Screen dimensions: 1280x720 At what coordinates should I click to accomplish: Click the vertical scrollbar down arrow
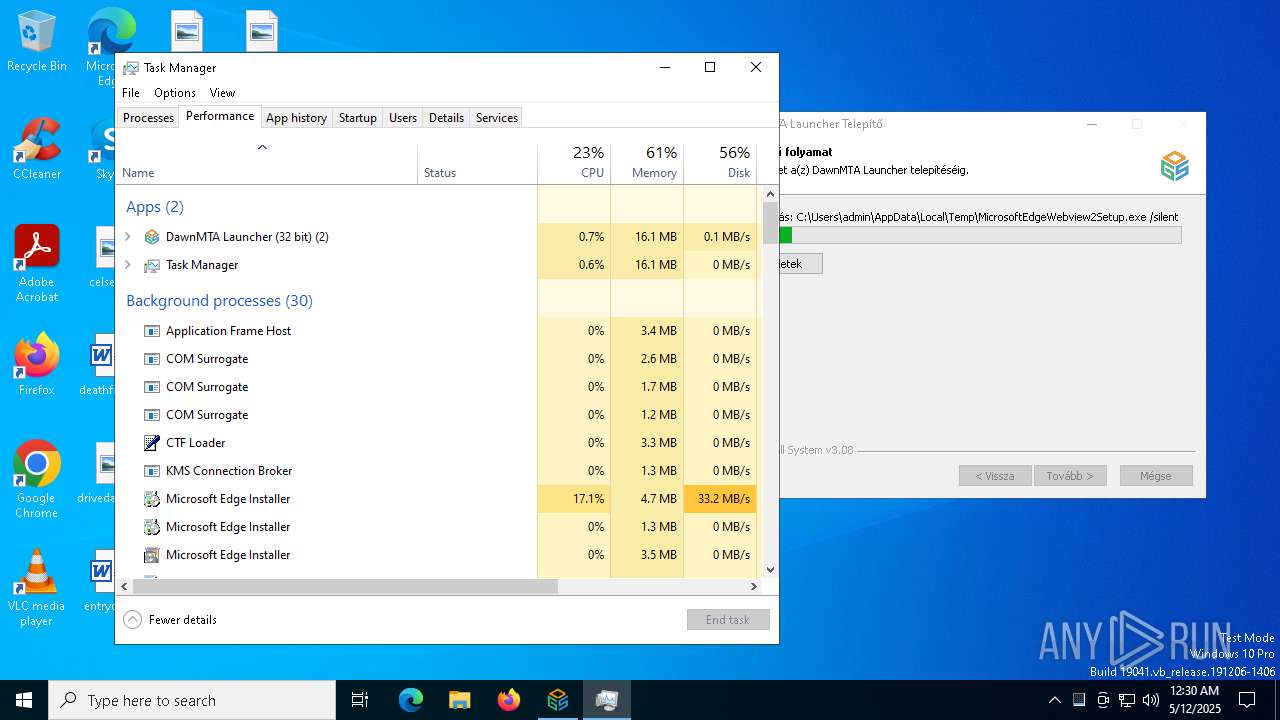tap(770, 570)
